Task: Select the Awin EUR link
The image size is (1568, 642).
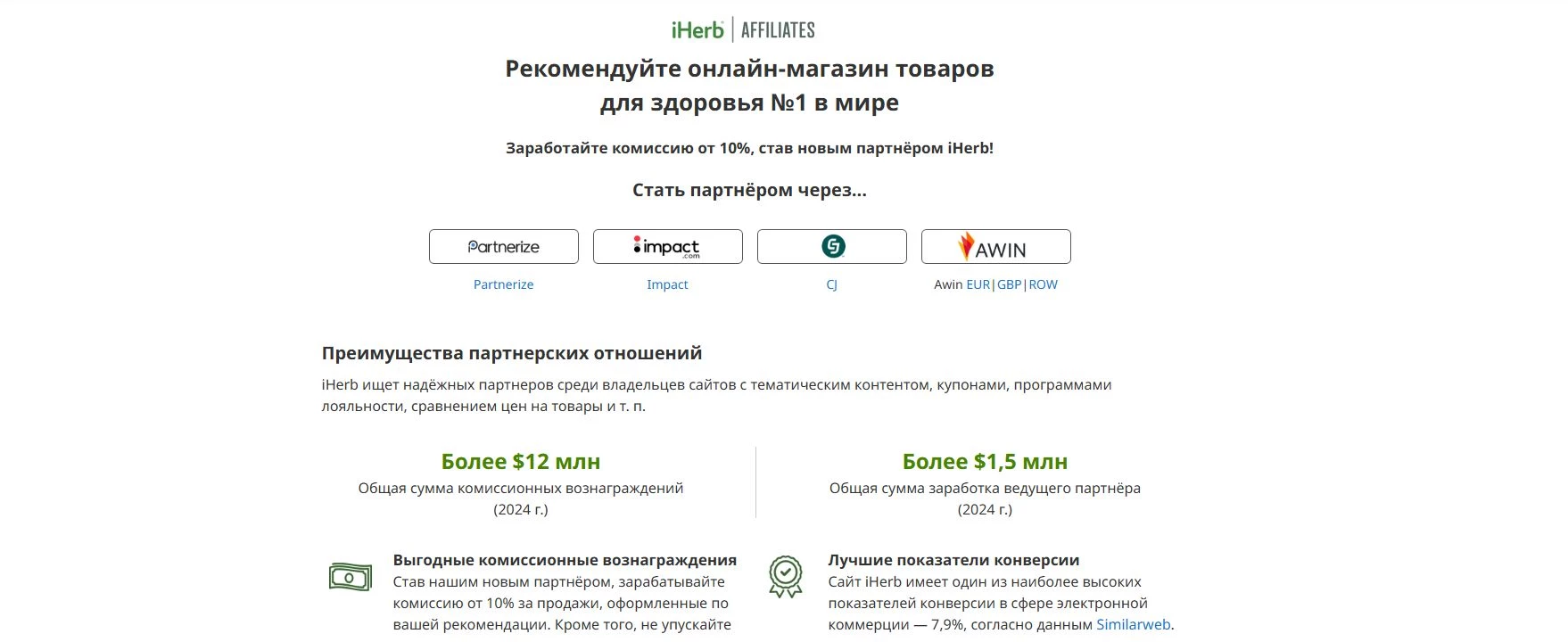Action: (x=978, y=284)
